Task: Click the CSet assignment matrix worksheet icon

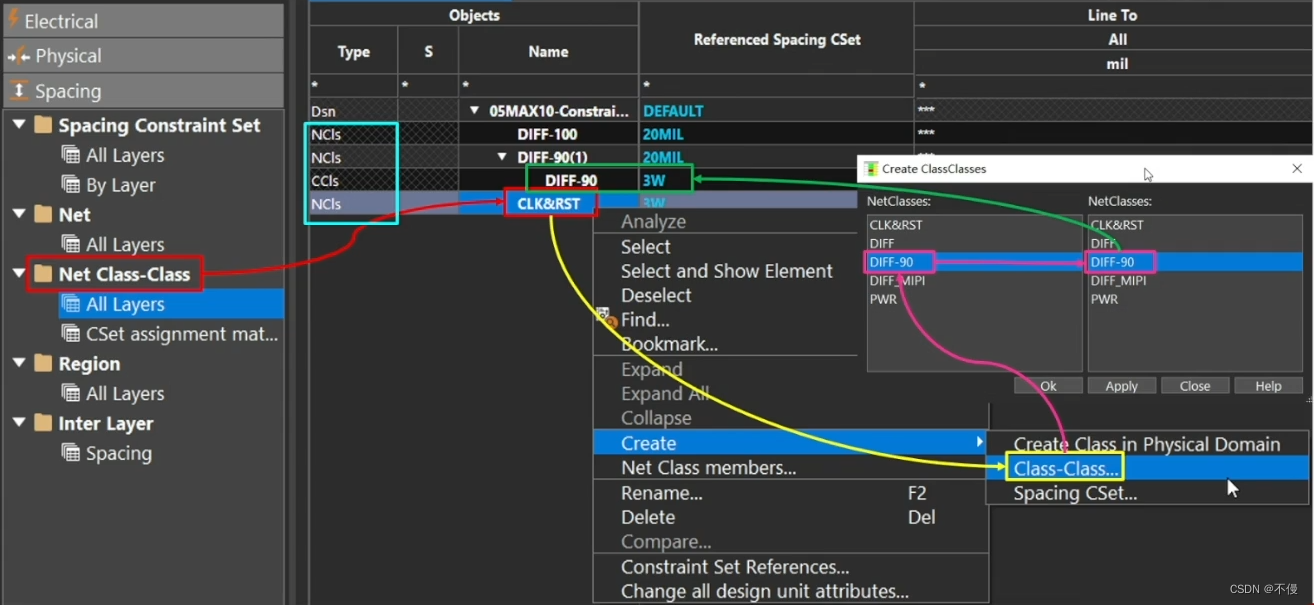Action: pyautogui.click(x=71, y=334)
